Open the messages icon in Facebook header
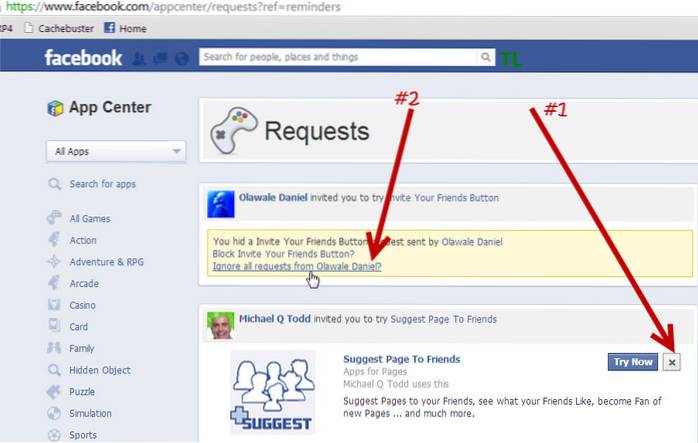Image resolution: width=698 pixels, height=443 pixels. pyautogui.click(x=160, y=58)
